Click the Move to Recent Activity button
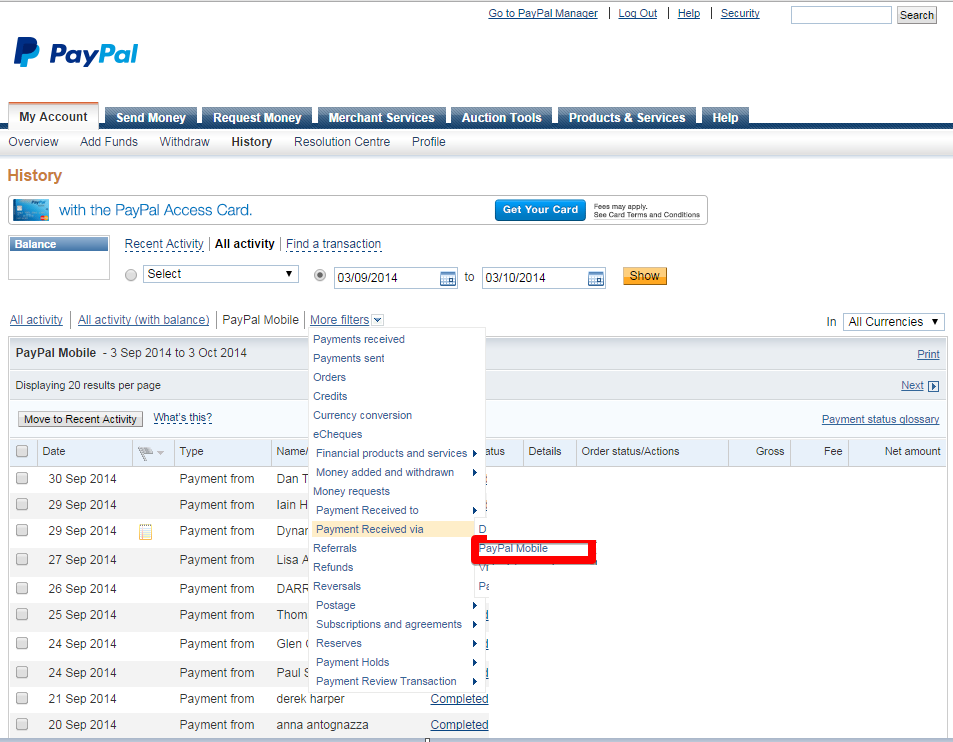Image resolution: width=953 pixels, height=742 pixels. click(80, 419)
